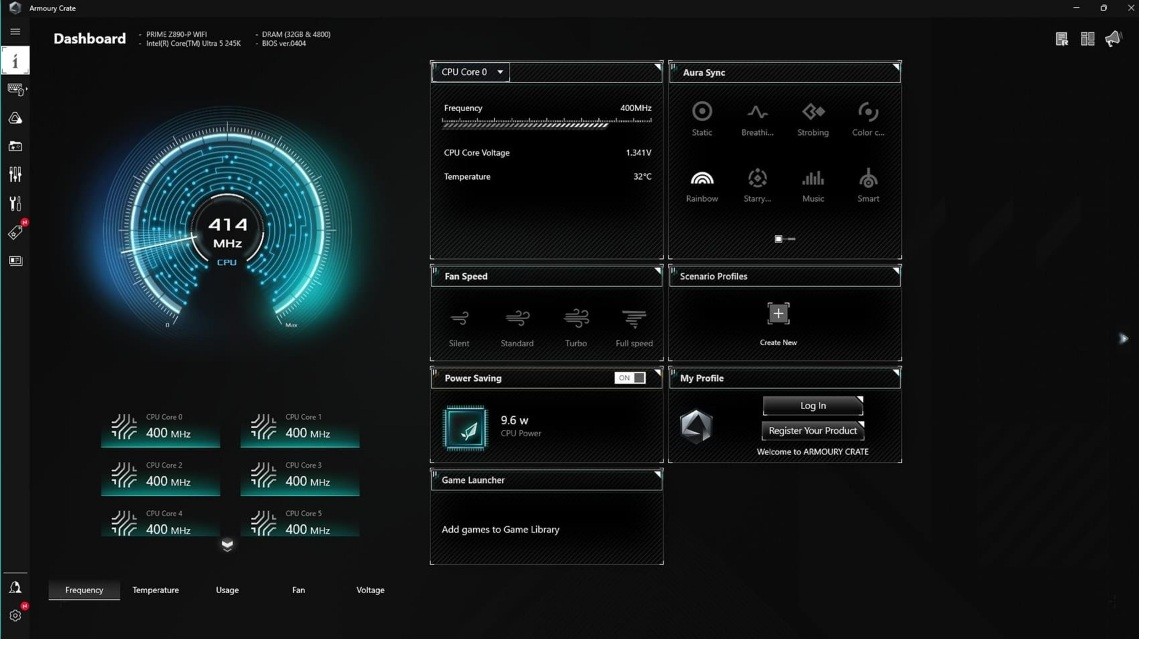Set fan speed to Full speed
The image size is (1152, 648).
634,328
